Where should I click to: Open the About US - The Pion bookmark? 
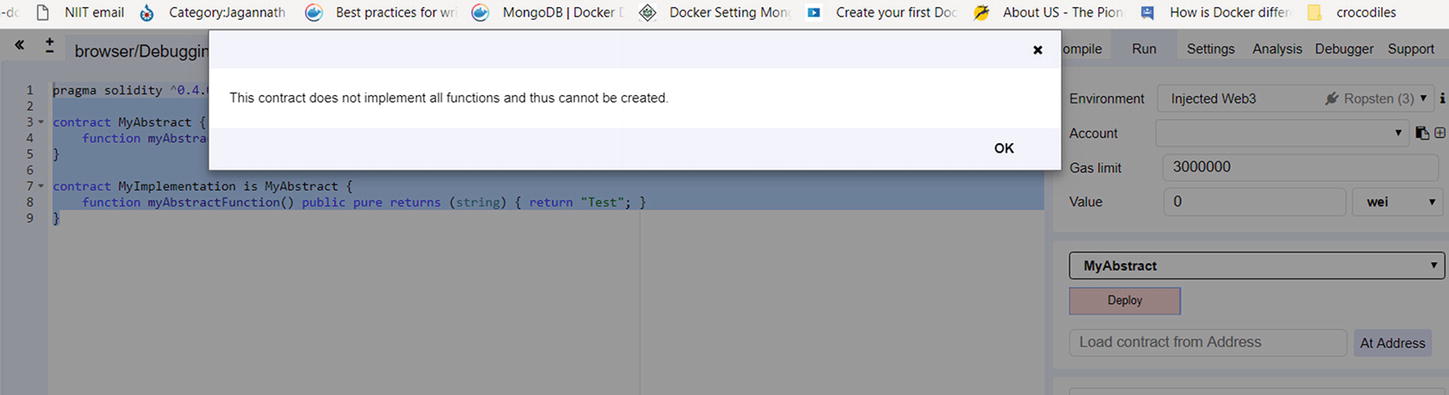coord(1049,13)
